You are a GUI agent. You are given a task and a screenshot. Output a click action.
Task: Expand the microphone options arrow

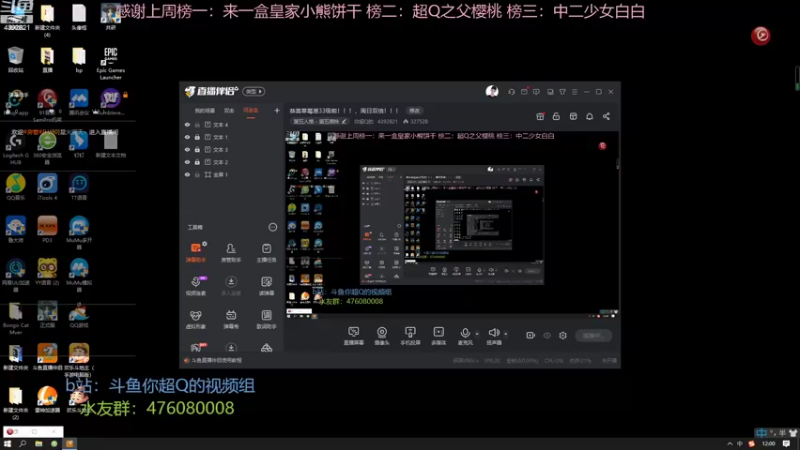click(477, 334)
